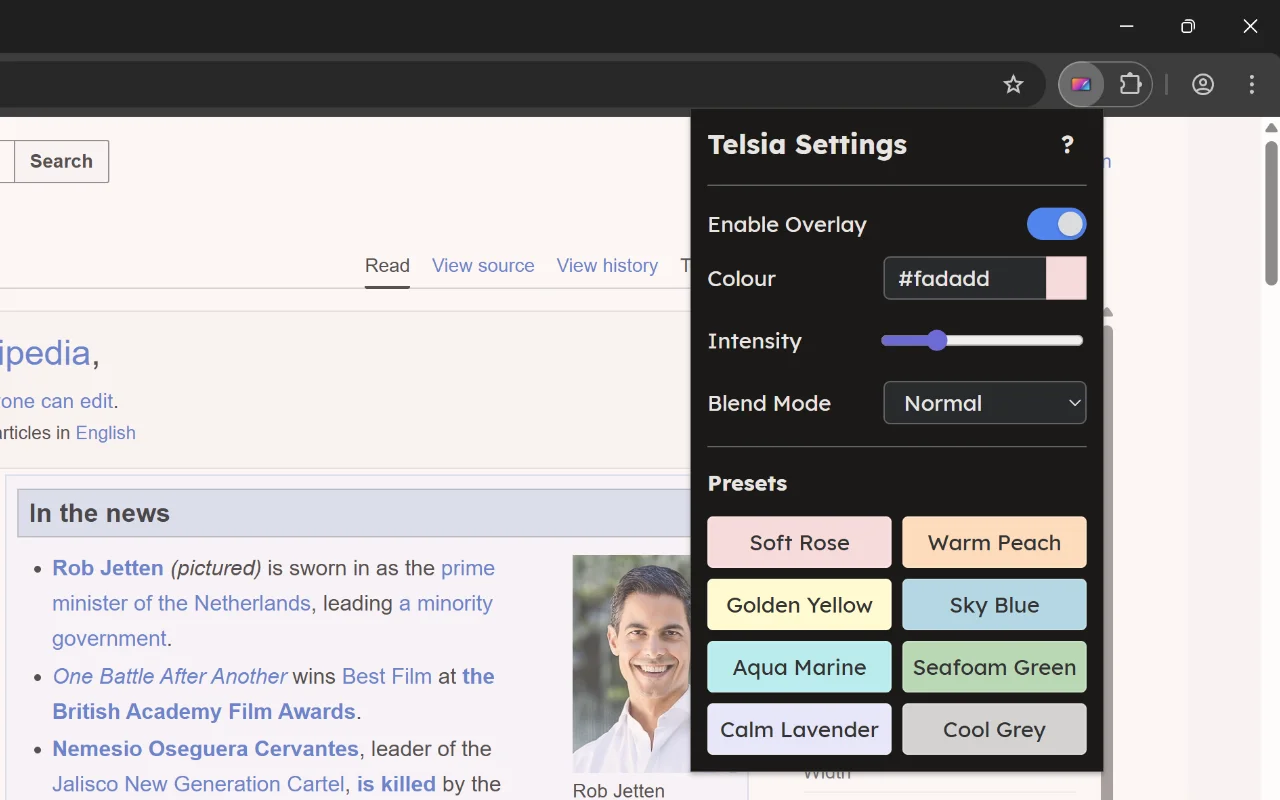1280x800 pixels.
Task: Open the browser profile account icon
Action: (x=1202, y=84)
